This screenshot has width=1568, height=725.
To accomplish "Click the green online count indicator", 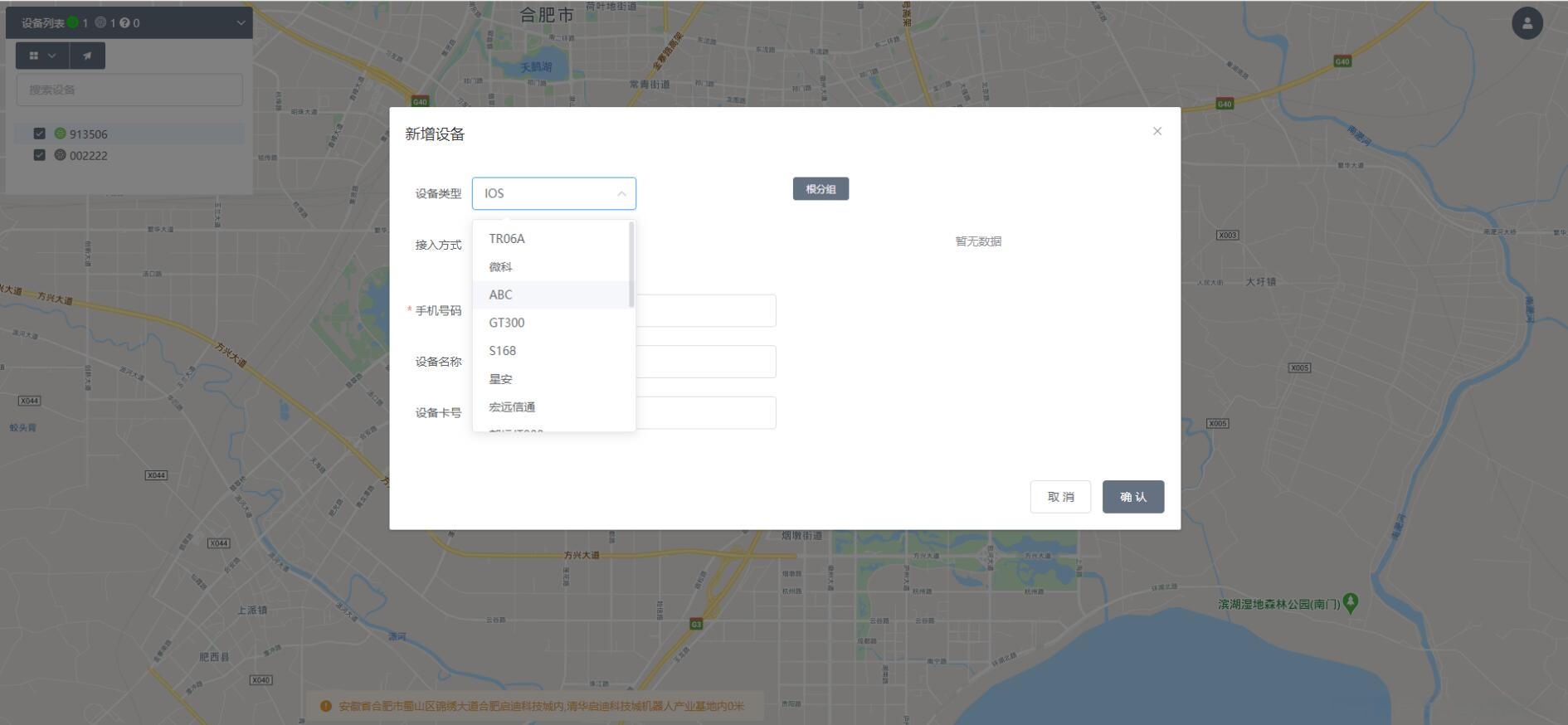I will 73,22.
